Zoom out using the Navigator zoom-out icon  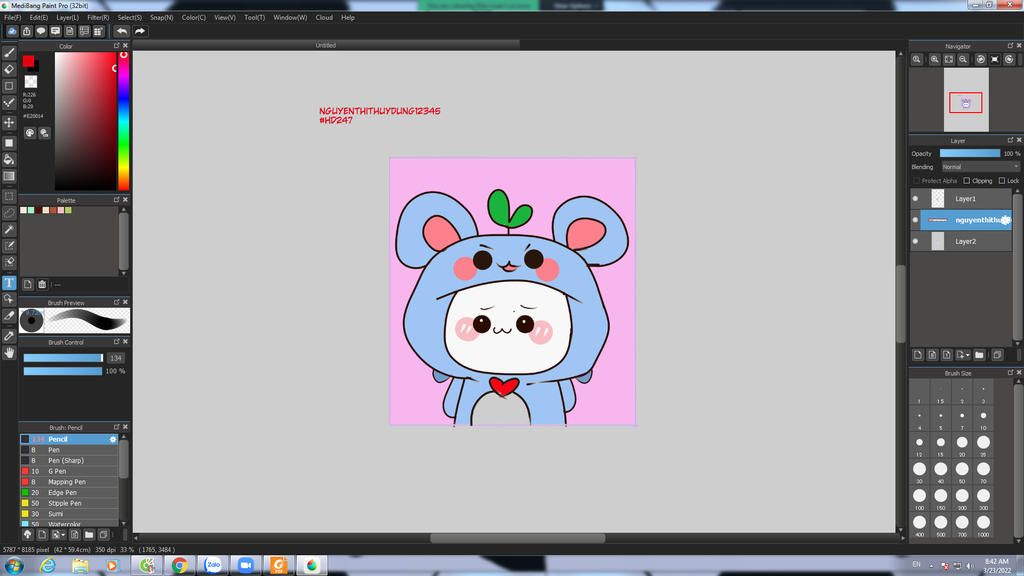click(x=963, y=59)
